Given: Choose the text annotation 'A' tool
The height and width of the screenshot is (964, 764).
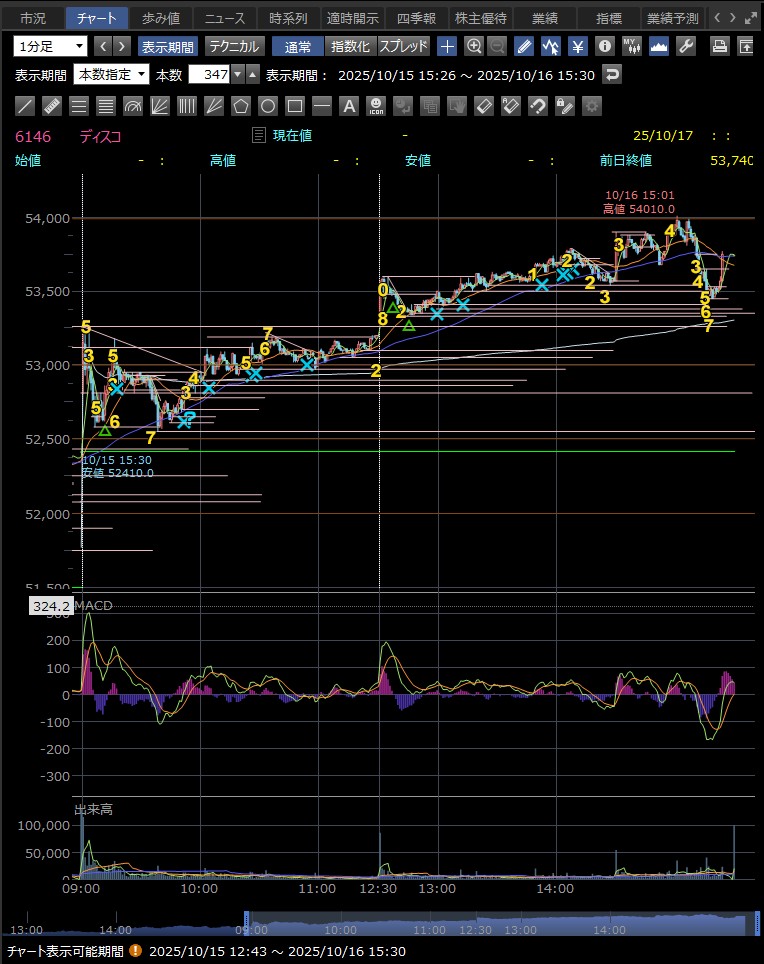Looking at the screenshot, I should 349,106.
